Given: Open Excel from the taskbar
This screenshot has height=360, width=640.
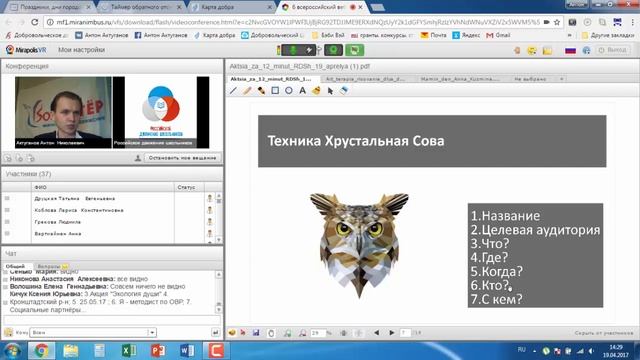Looking at the screenshot, I should pyautogui.click(x=129, y=351).
